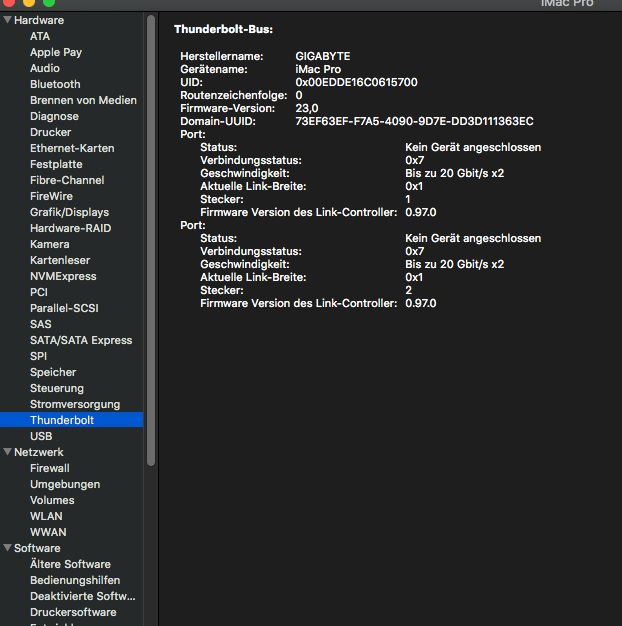Collapse the Software section triangle
Viewport: 622px width, 626px height.
pos(8,548)
